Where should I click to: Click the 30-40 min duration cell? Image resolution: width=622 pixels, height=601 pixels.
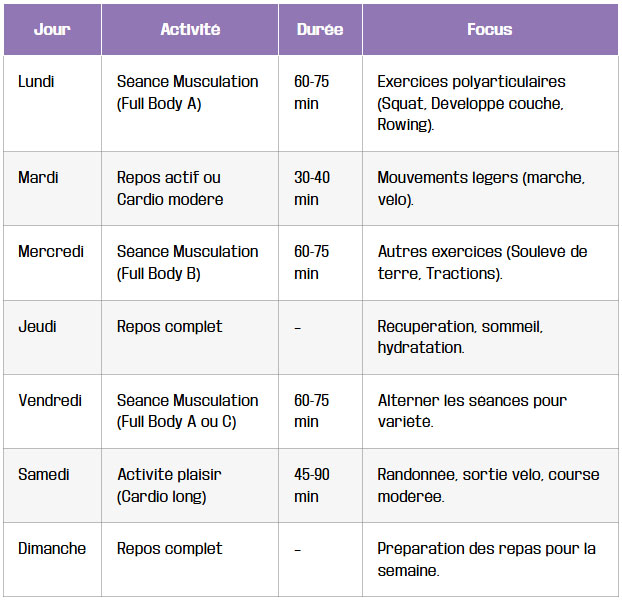click(x=312, y=188)
